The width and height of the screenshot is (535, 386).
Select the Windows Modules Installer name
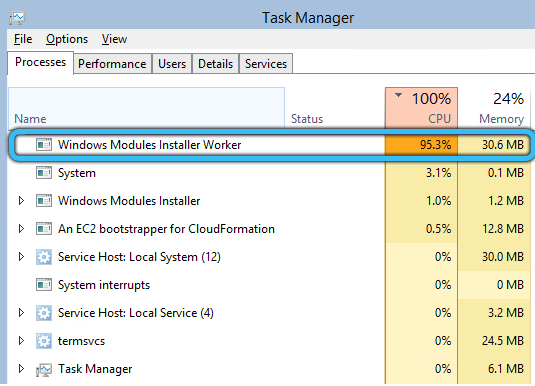coord(129,201)
